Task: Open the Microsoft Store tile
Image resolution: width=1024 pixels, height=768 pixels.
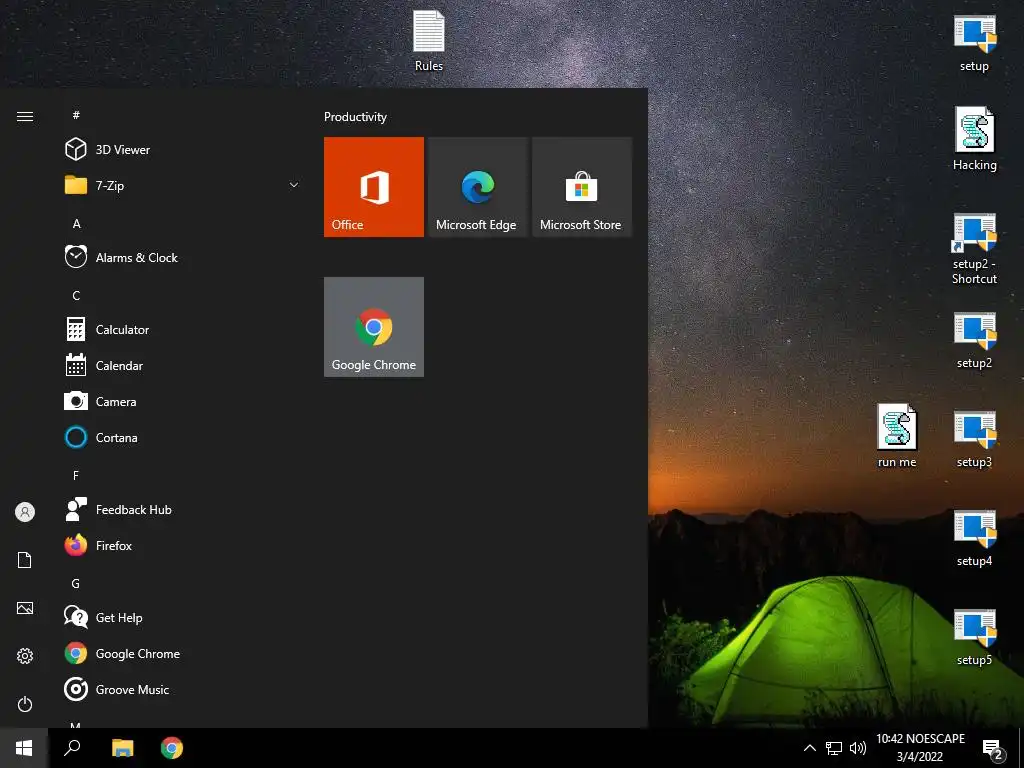Action: coord(582,187)
